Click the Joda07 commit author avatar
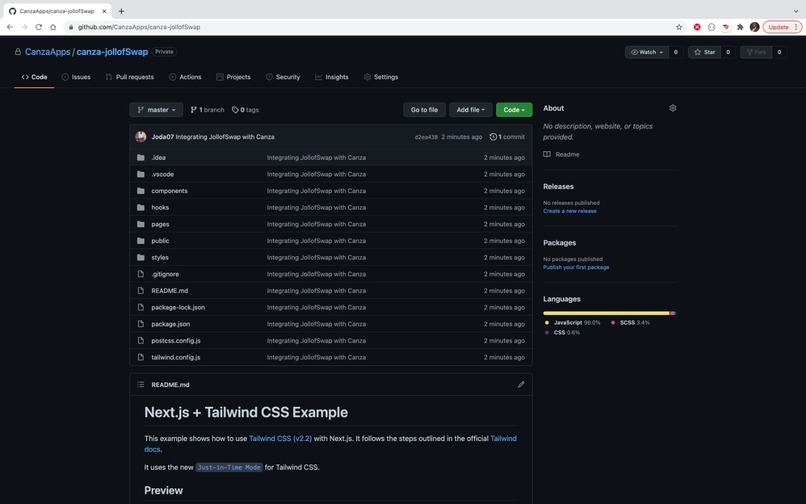Image resolution: width=806 pixels, height=504 pixels. tap(140, 137)
